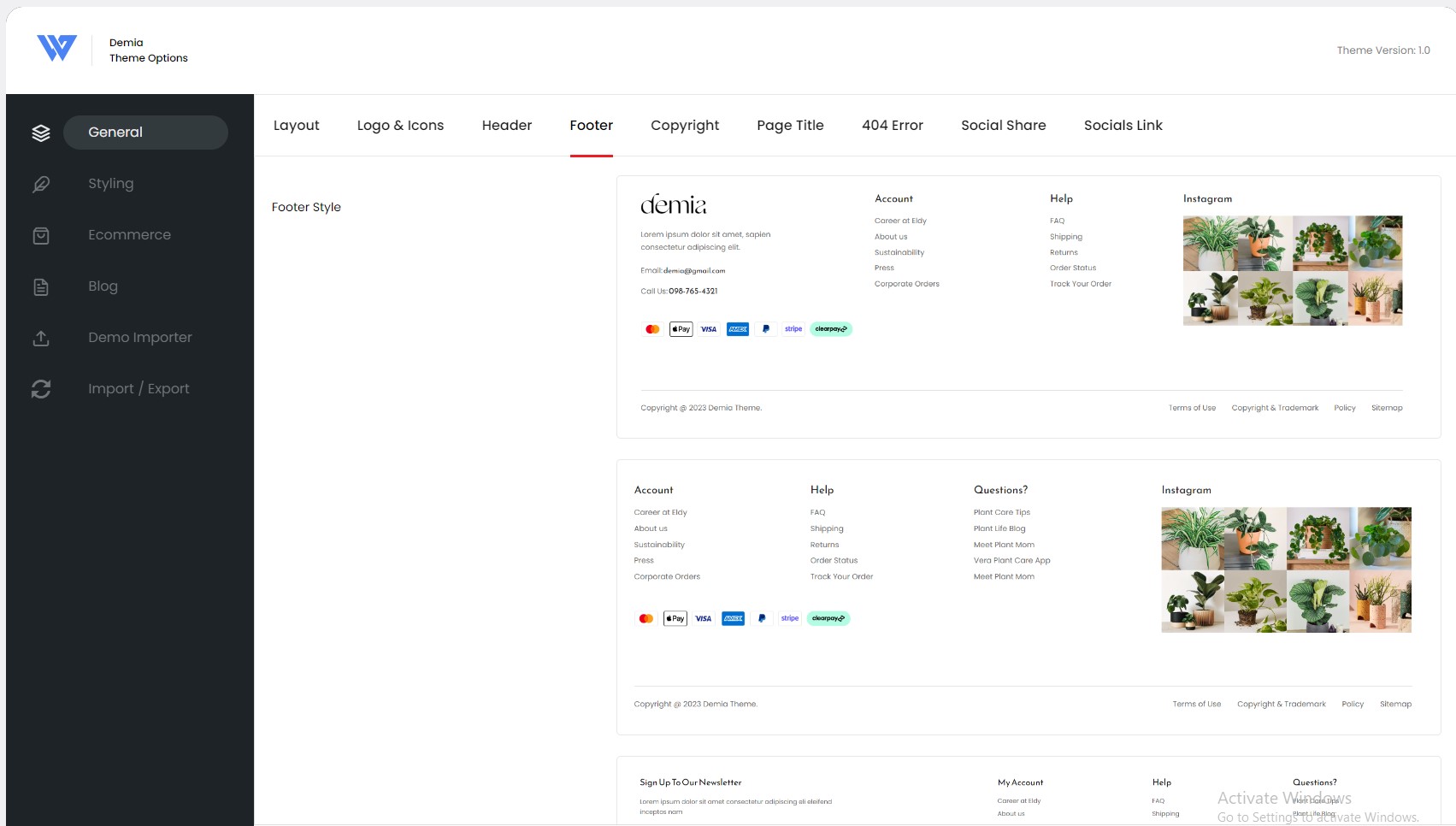The width and height of the screenshot is (1456, 826).
Task: Open the Social Share tab
Action: [x=1004, y=125]
